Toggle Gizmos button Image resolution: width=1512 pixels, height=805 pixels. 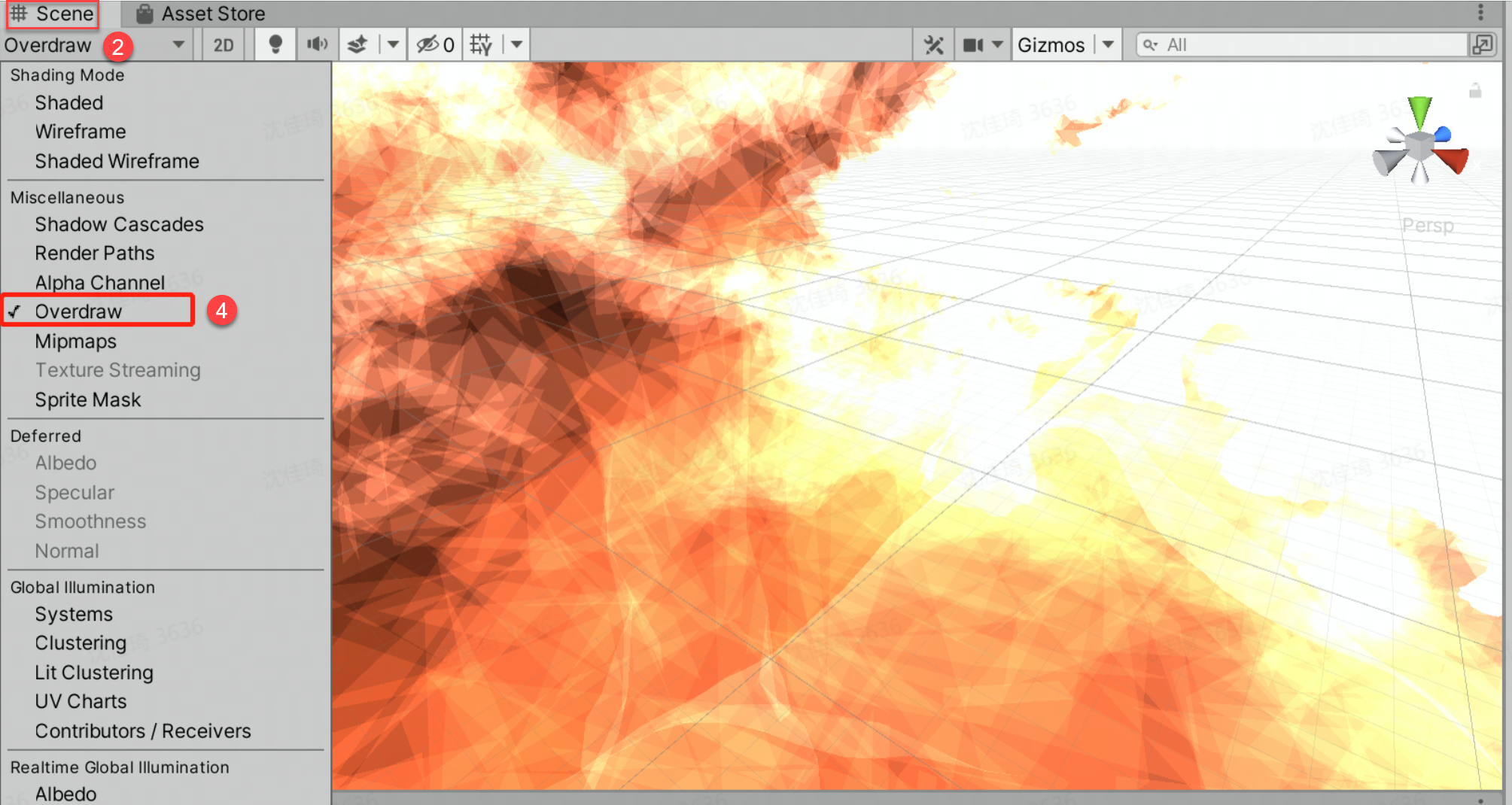[1051, 45]
